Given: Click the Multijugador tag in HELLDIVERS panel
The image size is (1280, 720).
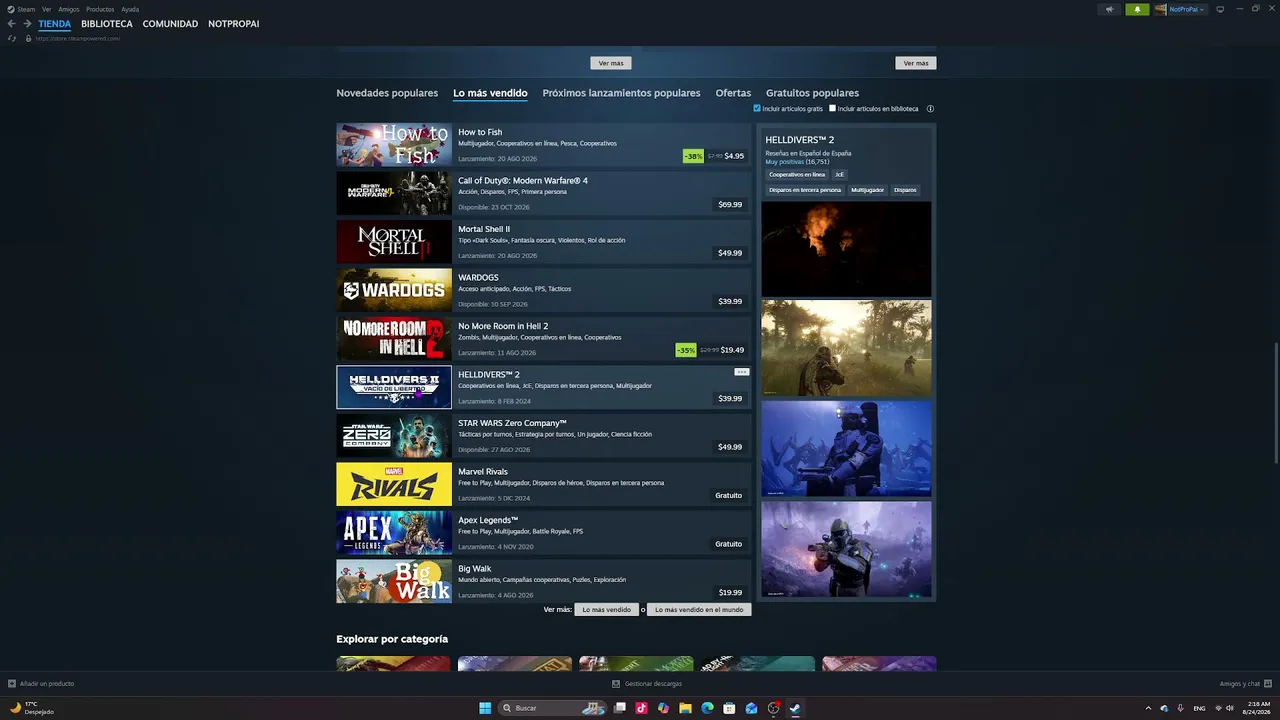Looking at the screenshot, I should (867, 190).
